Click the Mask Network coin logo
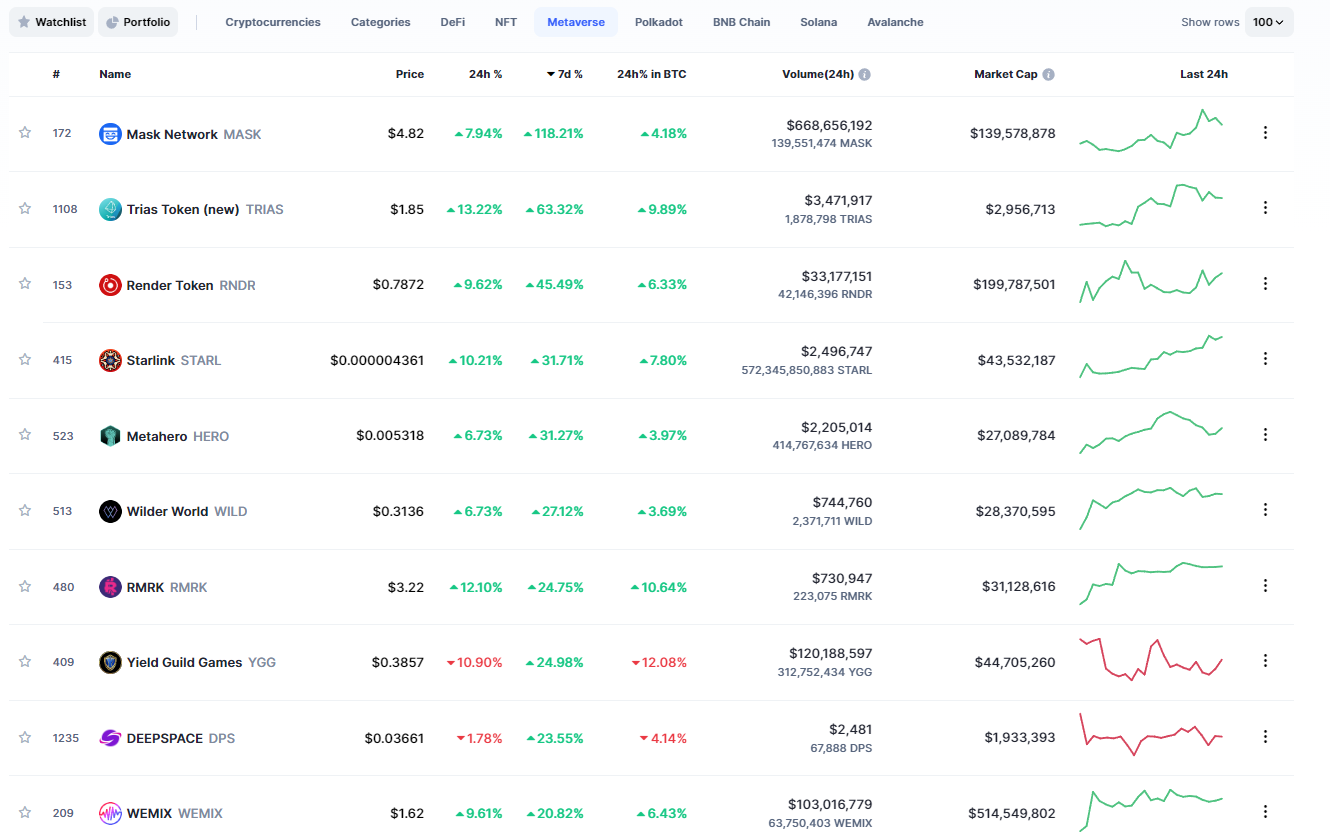 pos(110,134)
